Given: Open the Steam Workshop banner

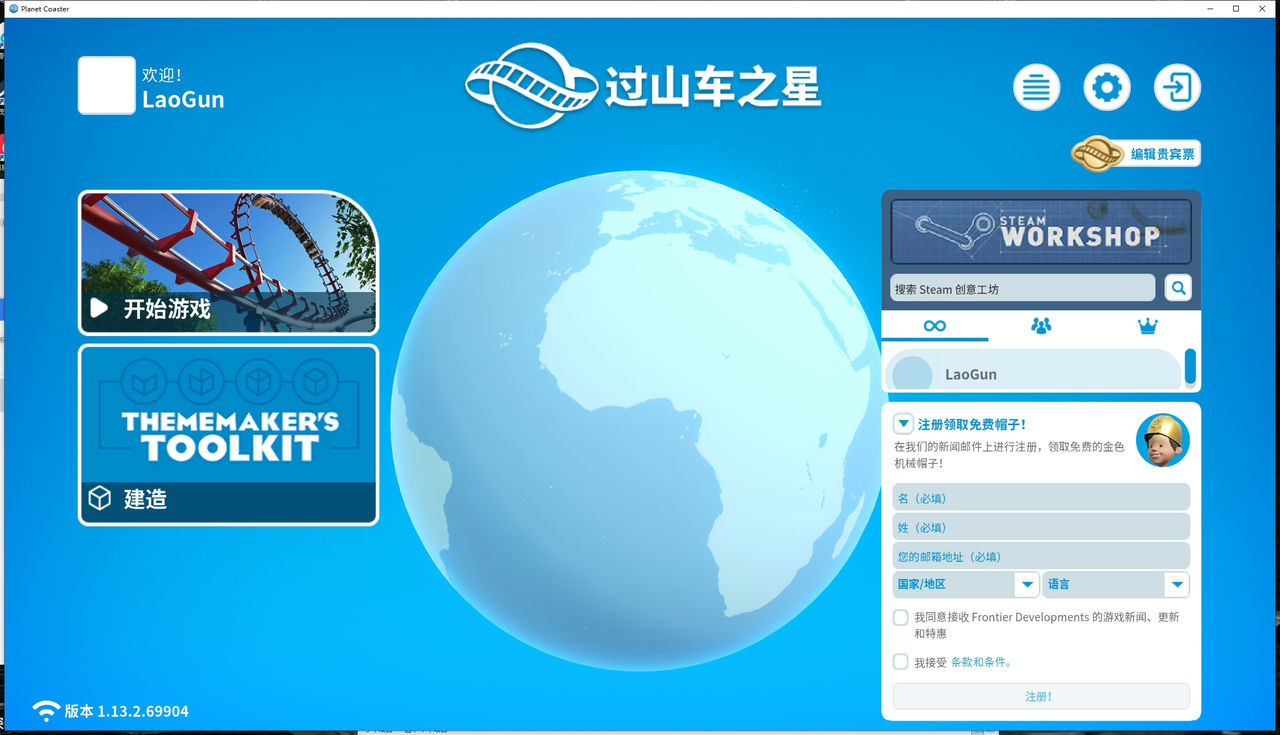Looking at the screenshot, I should [x=1041, y=232].
